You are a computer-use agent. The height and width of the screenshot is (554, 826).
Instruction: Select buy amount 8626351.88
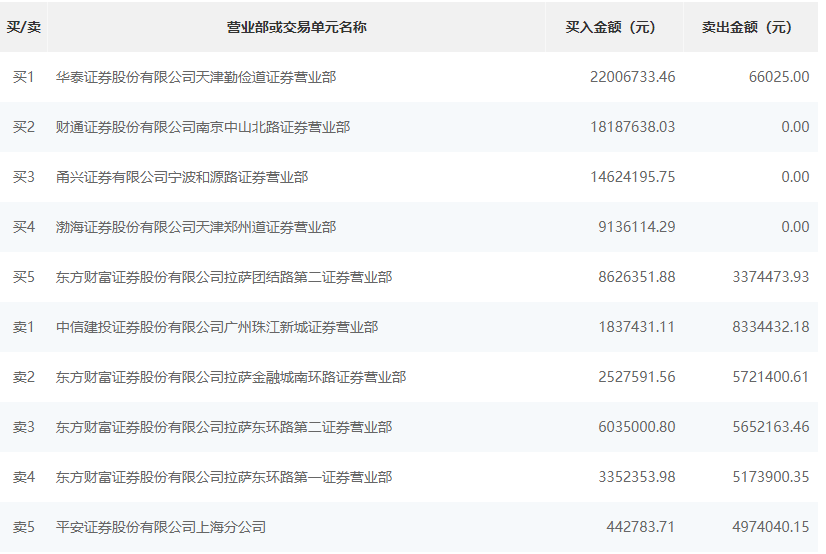(636, 277)
